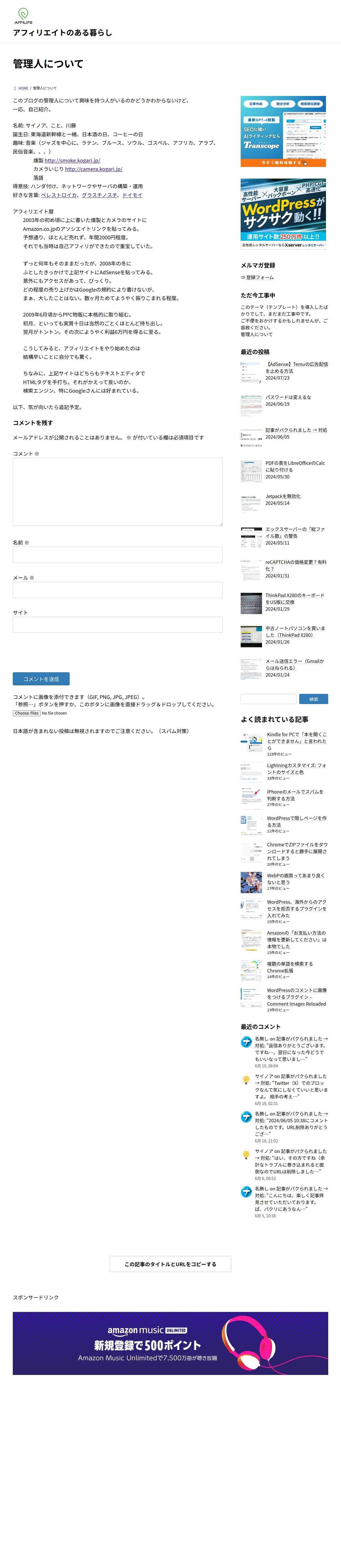Open post パスワードは変えるな

(x=288, y=397)
